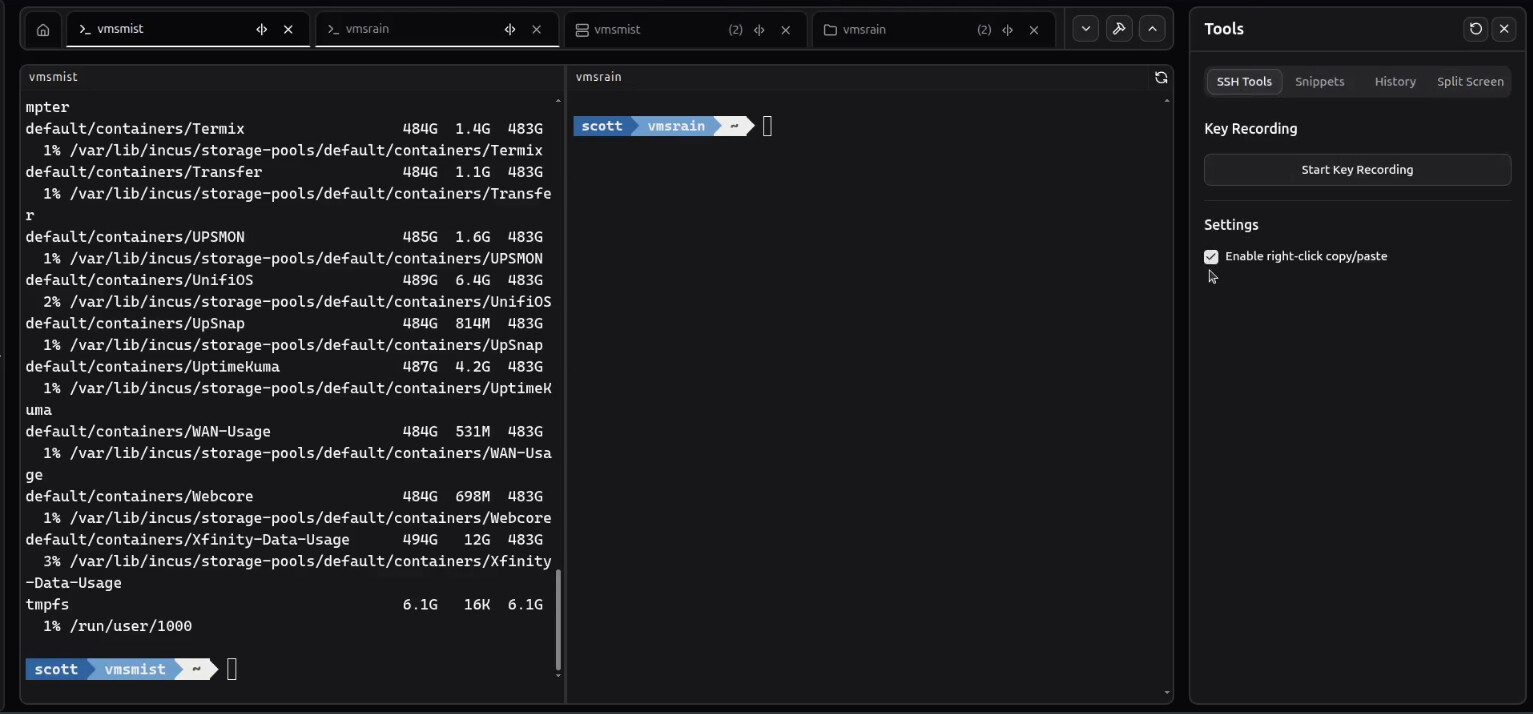Screen dimensions: 1533x714
Task: Close the vmsrain terminal tab
Action: (x=537, y=30)
